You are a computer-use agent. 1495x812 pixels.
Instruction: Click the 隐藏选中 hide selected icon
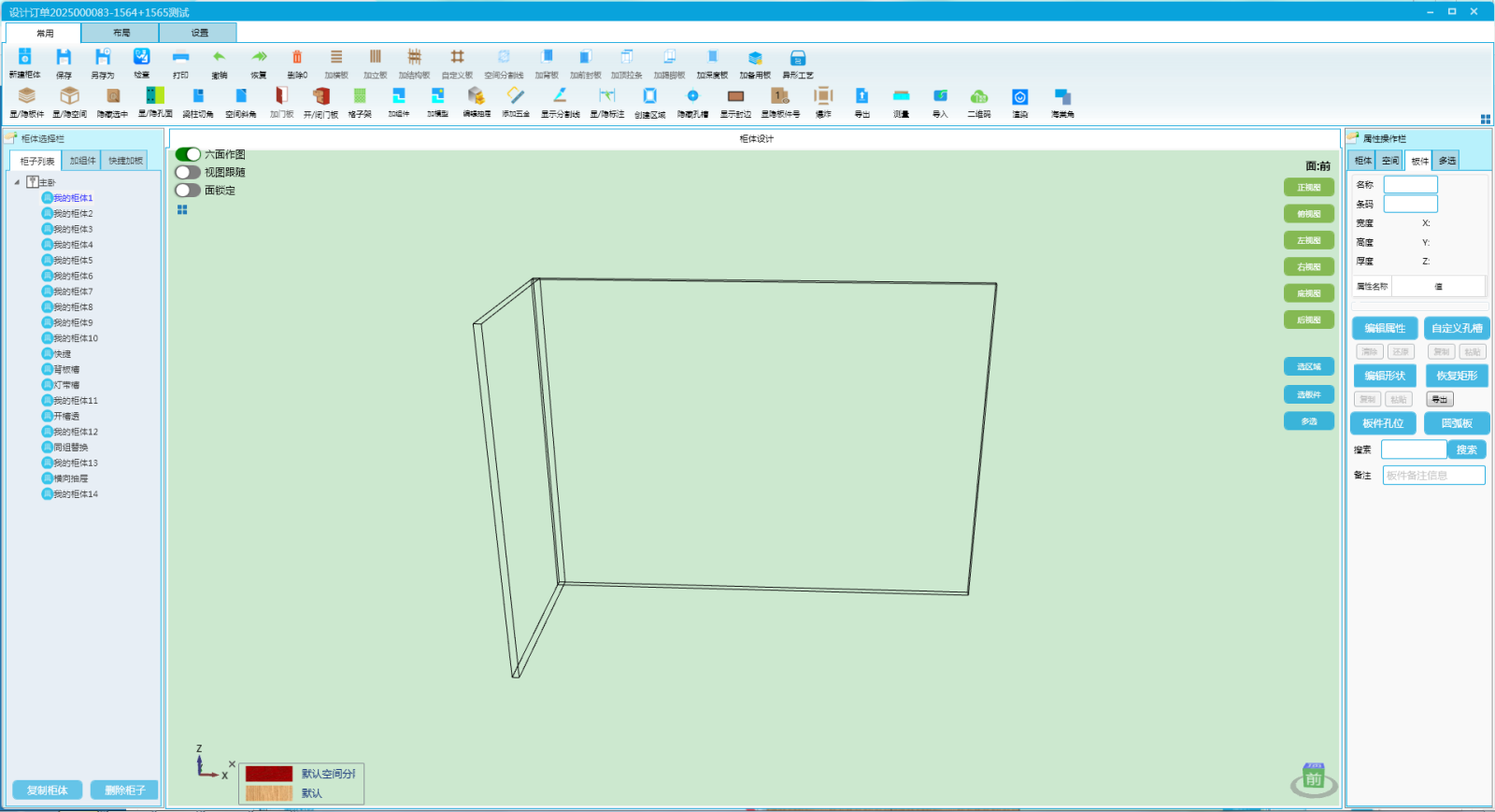(x=112, y=96)
